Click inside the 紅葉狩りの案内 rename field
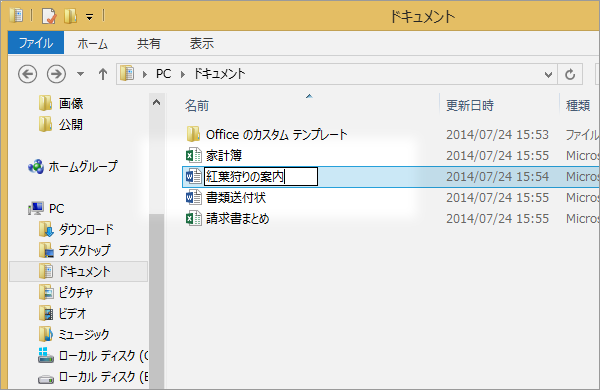Image resolution: width=600 pixels, height=390 pixels. pyautogui.click(x=261, y=176)
